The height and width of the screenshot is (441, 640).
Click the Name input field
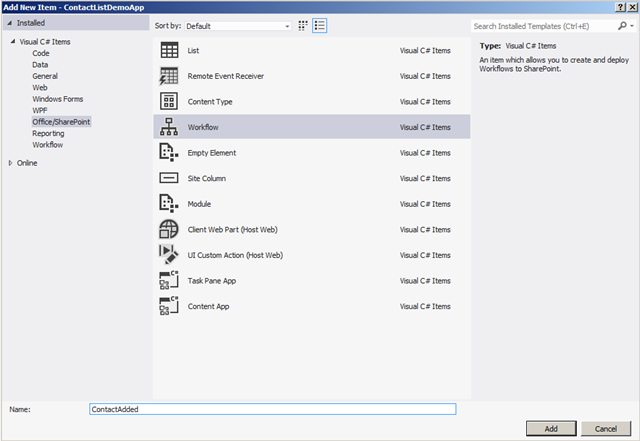273,409
